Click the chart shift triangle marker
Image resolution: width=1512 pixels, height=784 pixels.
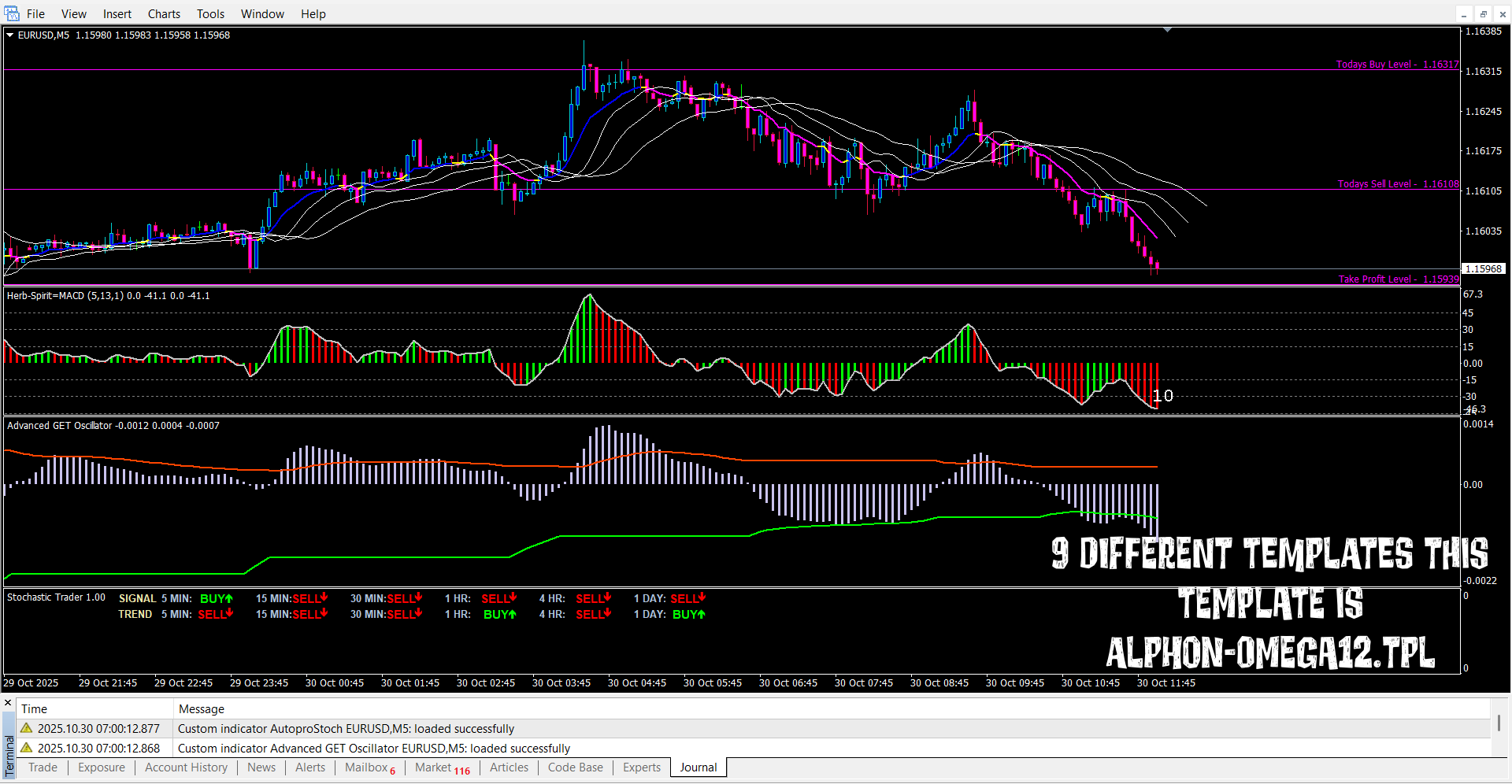click(x=1167, y=30)
